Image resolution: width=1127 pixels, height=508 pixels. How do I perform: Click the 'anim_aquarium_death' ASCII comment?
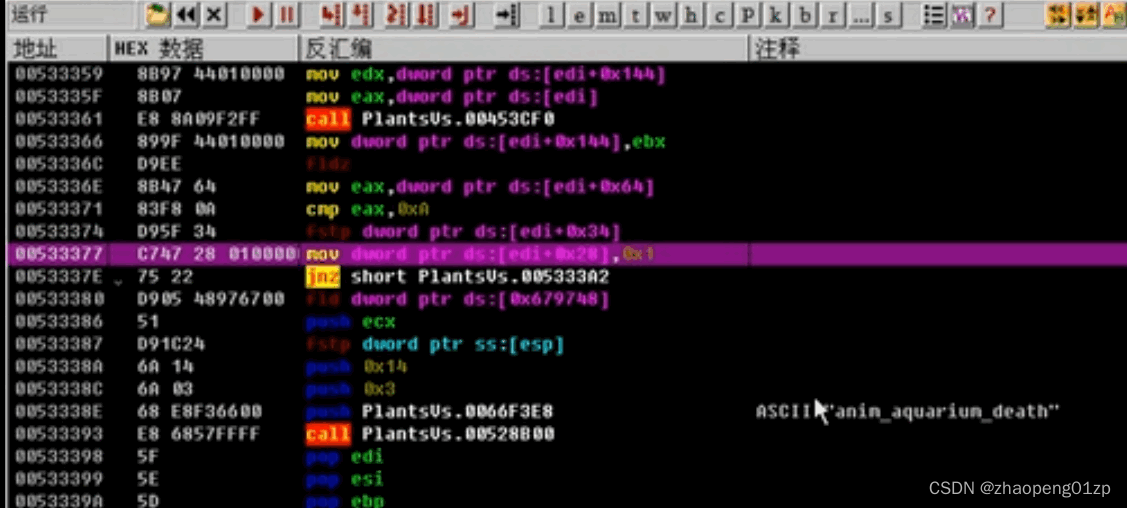pos(908,412)
